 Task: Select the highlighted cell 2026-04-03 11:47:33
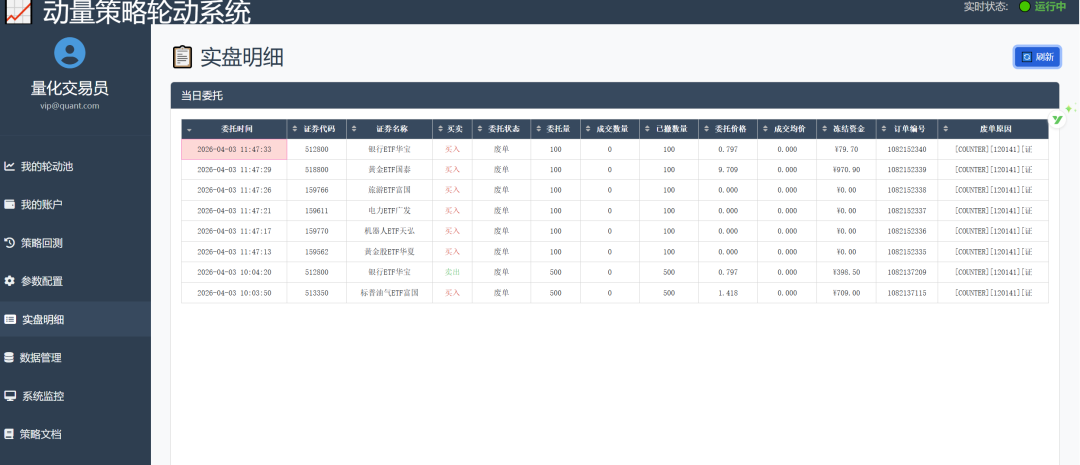coord(234,149)
